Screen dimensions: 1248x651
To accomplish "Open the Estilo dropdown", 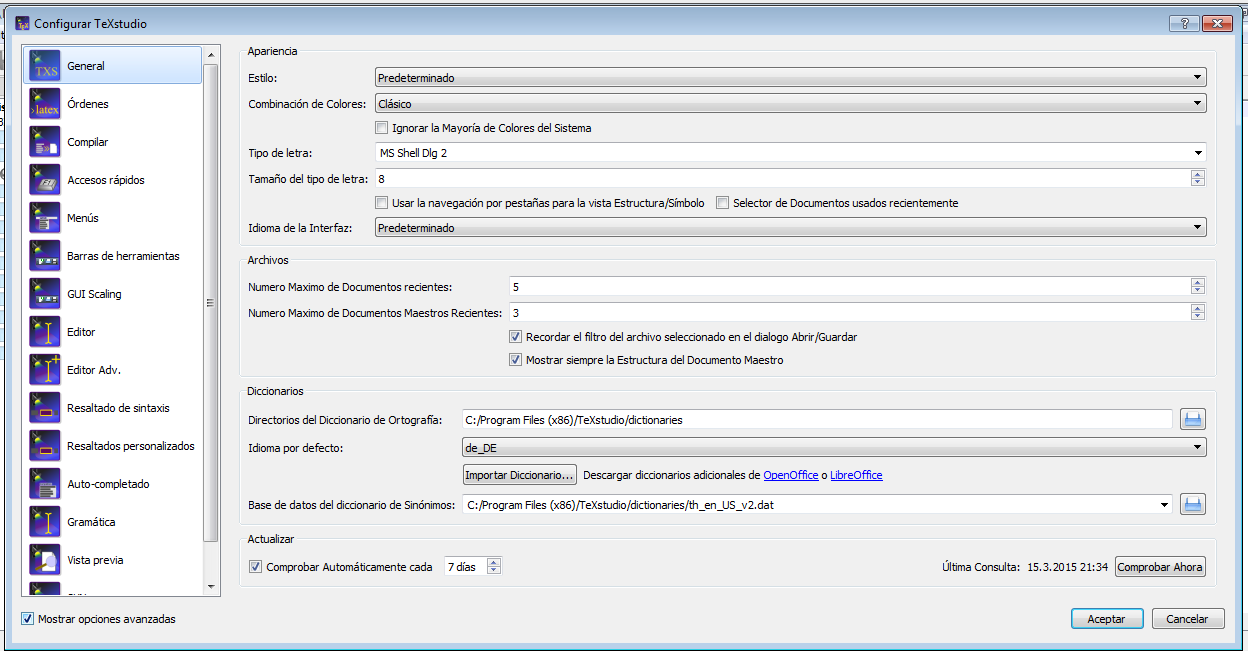I will tap(790, 77).
